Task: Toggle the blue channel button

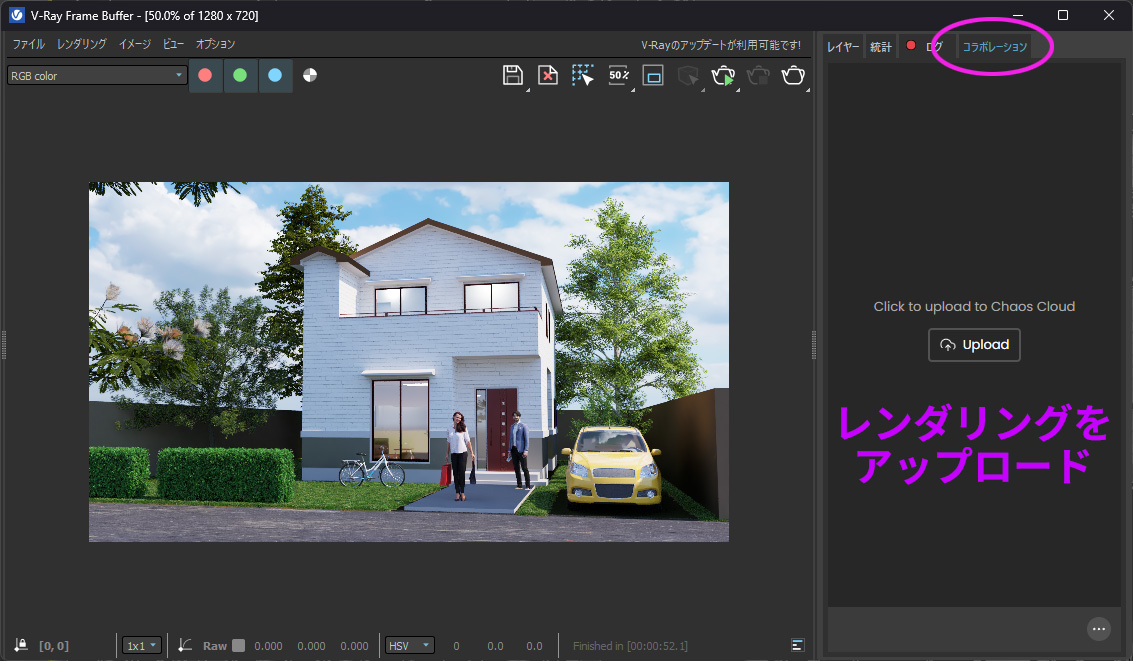Action: tap(275, 75)
